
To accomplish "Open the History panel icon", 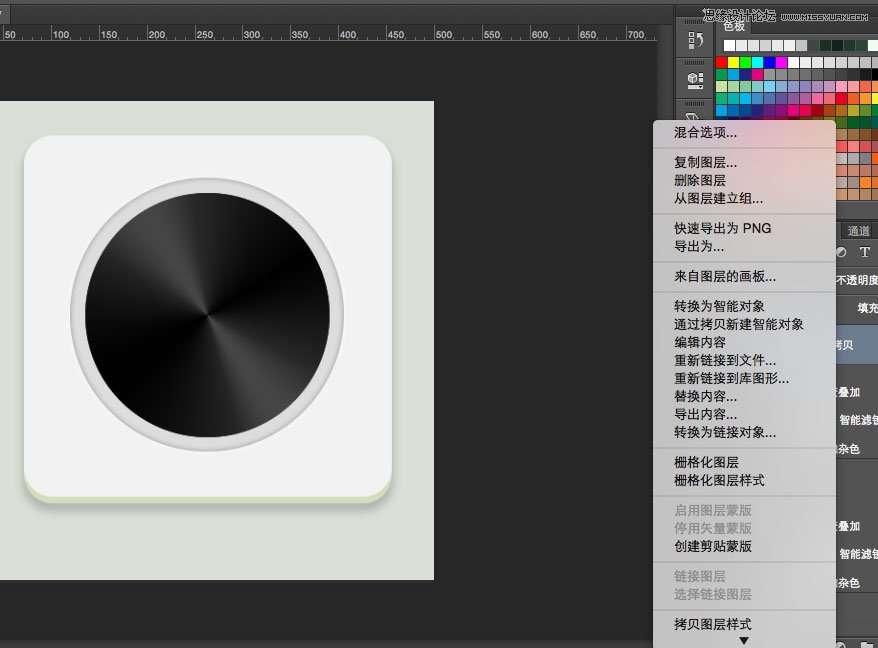I will coord(695,40).
